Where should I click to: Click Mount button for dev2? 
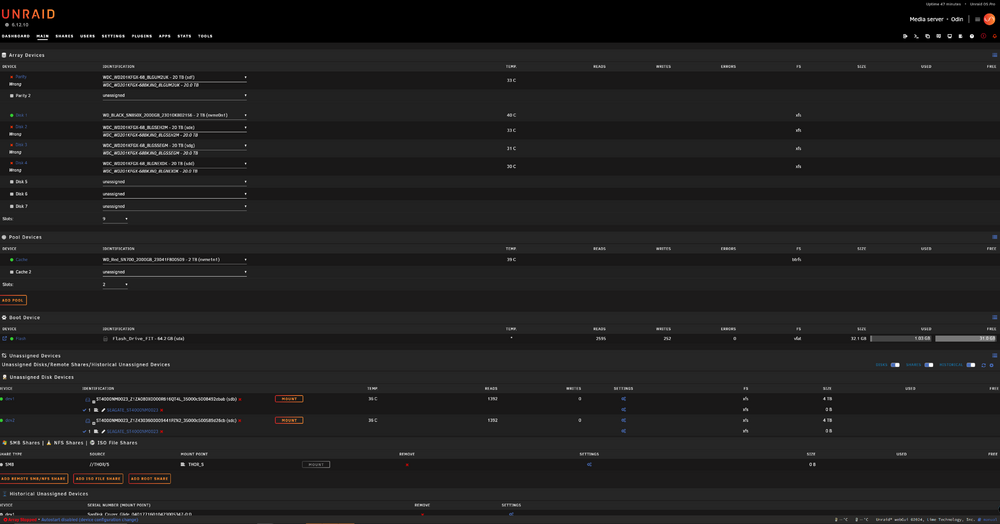pyautogui.click(x=289, y=421)
